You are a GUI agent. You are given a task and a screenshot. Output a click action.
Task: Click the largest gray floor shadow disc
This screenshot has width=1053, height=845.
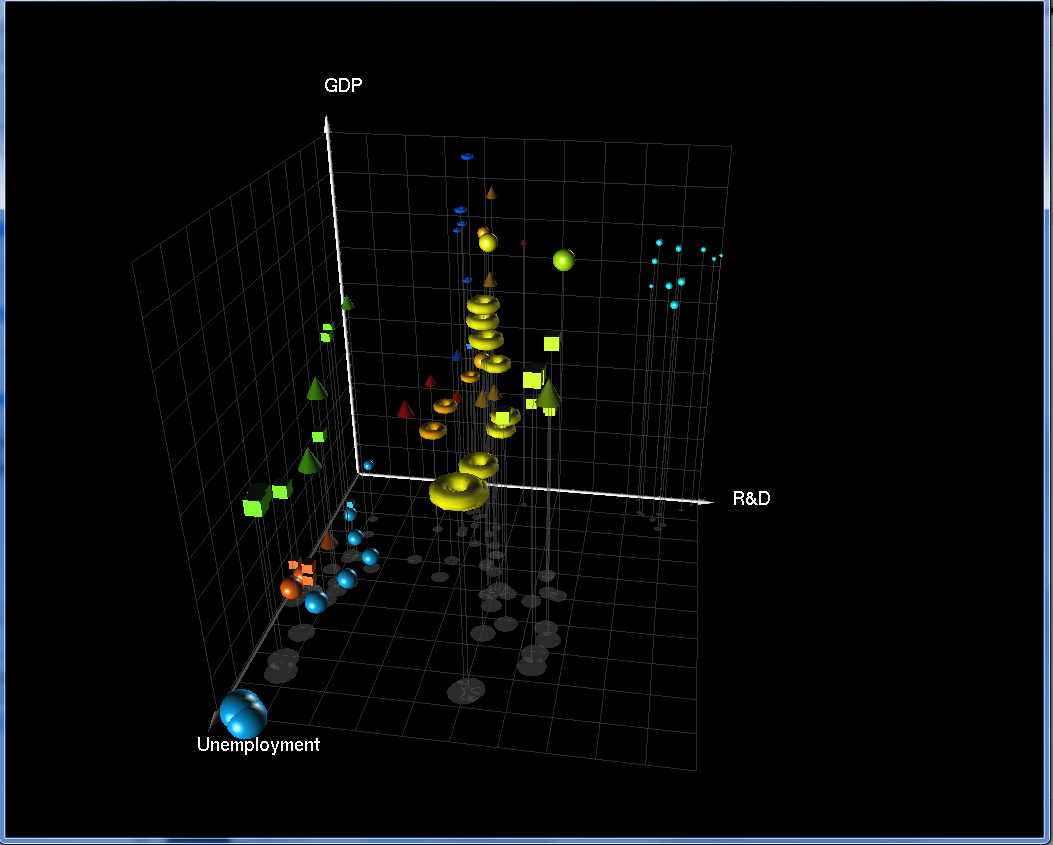point(467,691)
